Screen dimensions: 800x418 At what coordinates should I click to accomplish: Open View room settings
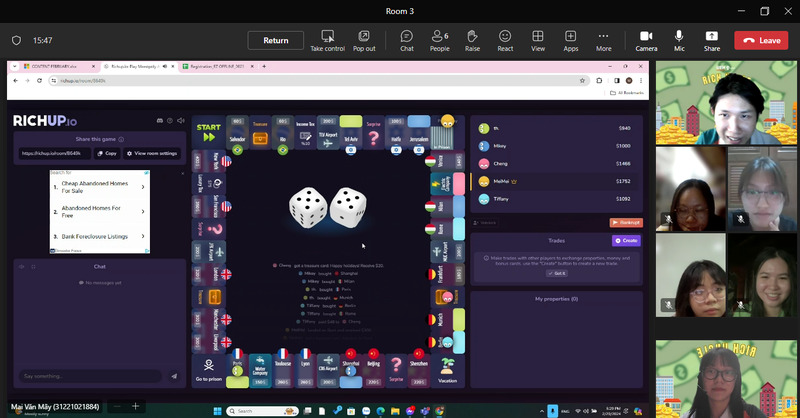point(152,153)
